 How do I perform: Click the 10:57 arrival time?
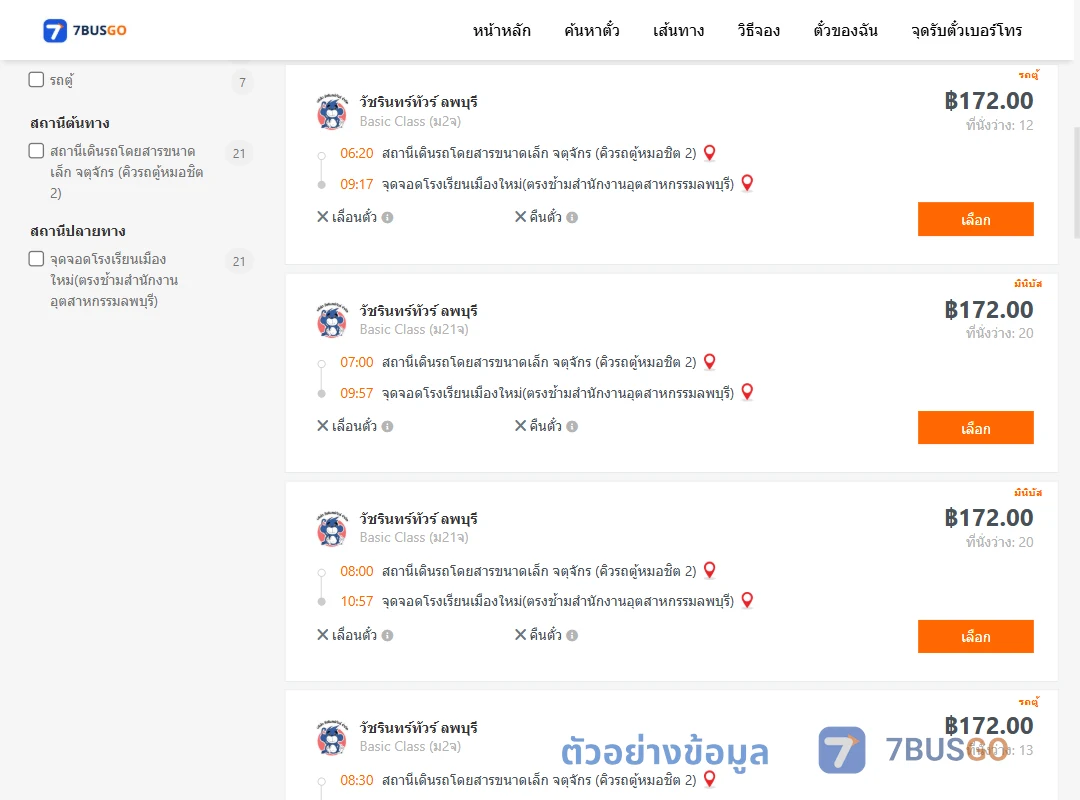[x=357, y=601]
